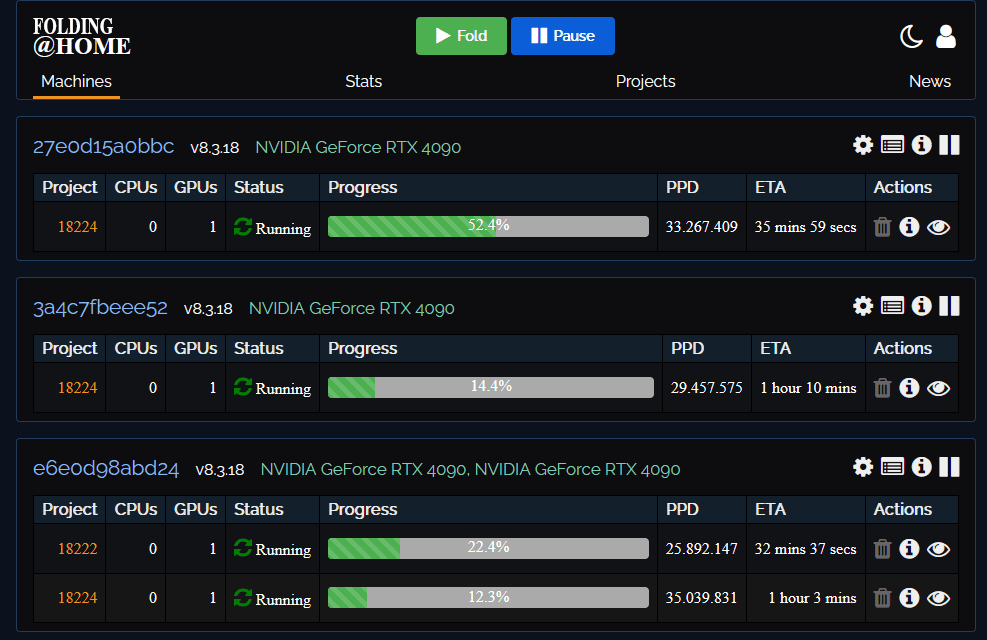Select PPD value 29.457.575
The image size is (987, 640).
(706, 388)
